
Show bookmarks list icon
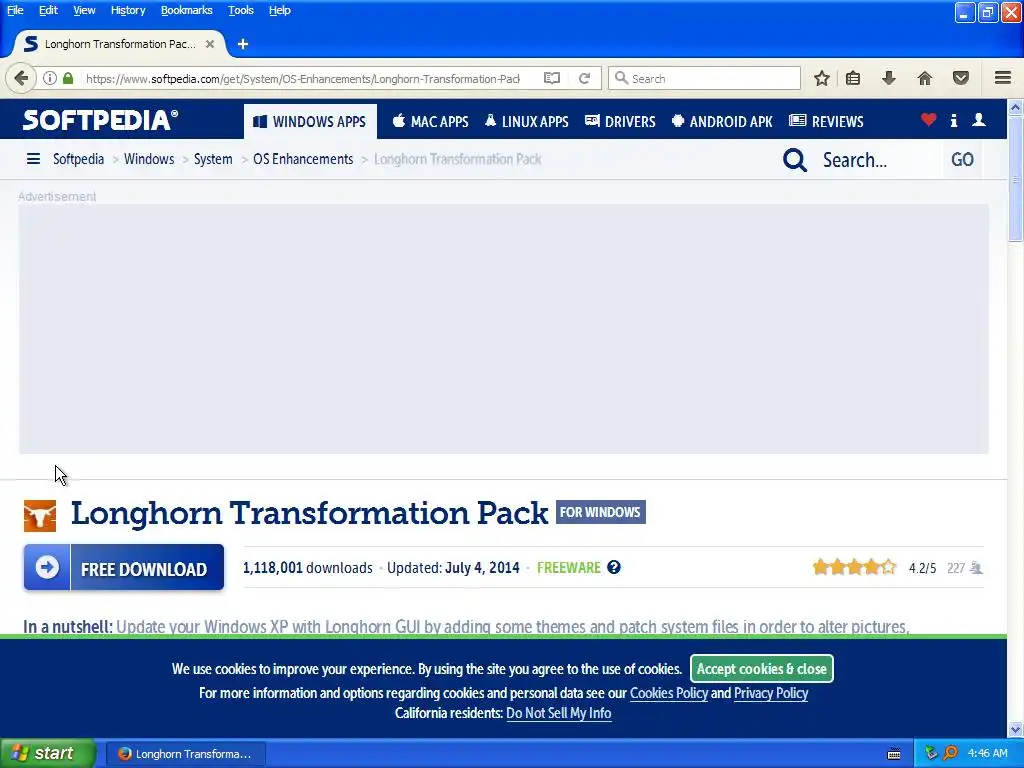(853, 78)
